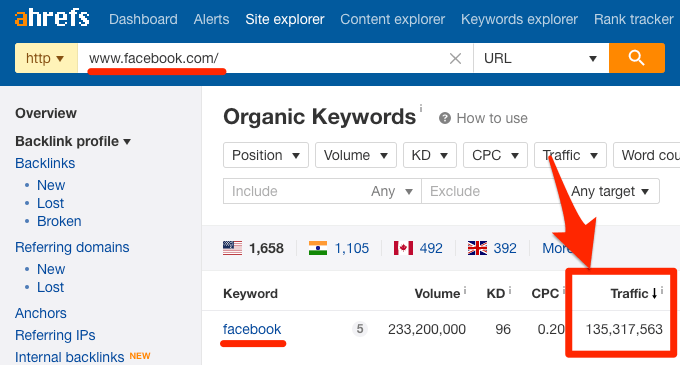
Task: Open the Any target dropdown
Action: coord(610,191)
